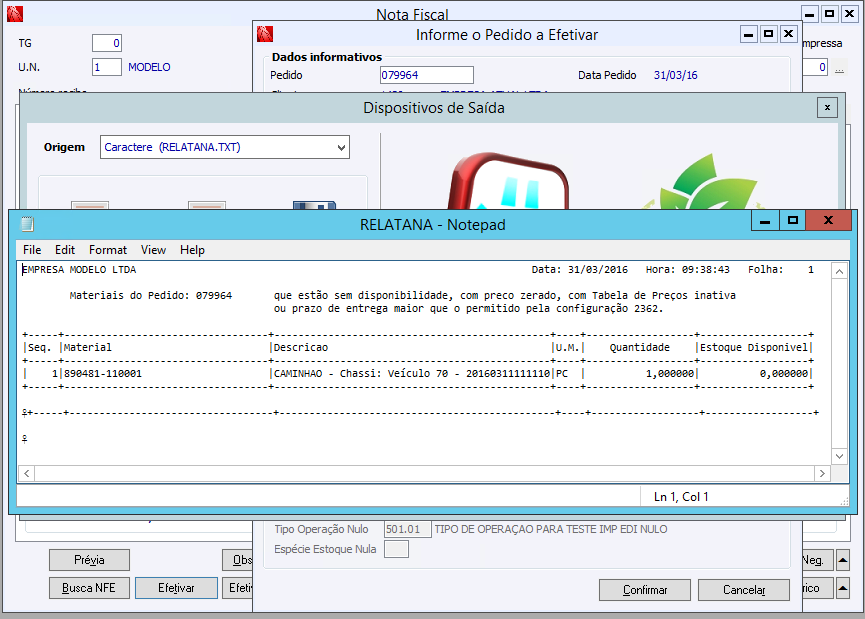Close the Dispositivos de Saída dialog
Image resolution: width=865 pixels, height=619 pixels.
coord(827,108)
